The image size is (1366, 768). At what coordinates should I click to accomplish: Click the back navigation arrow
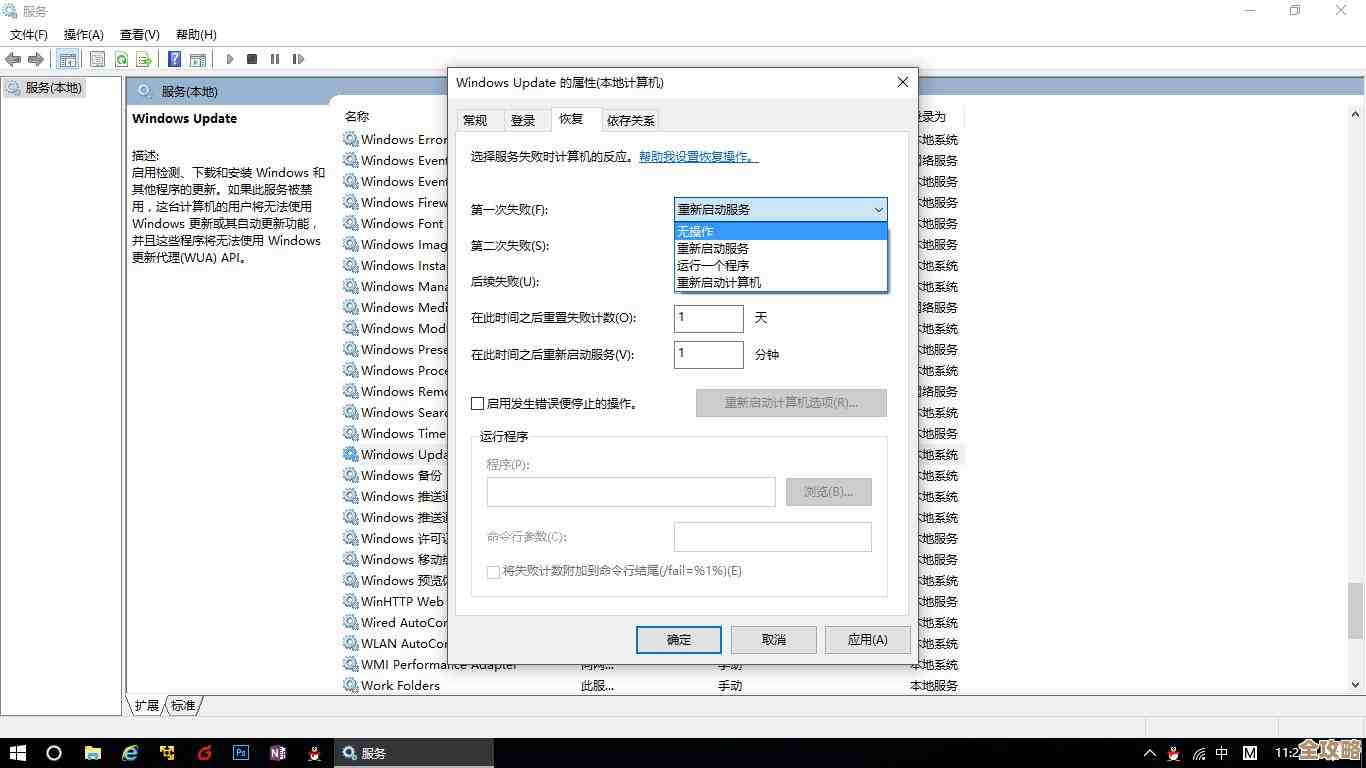(x=12, y=59)
